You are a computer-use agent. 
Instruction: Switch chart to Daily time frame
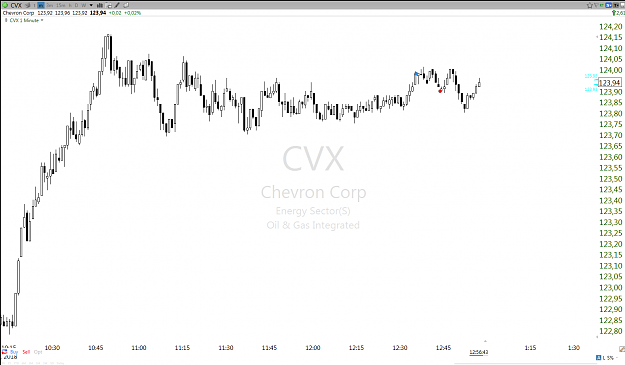click(x=76, y=5)
